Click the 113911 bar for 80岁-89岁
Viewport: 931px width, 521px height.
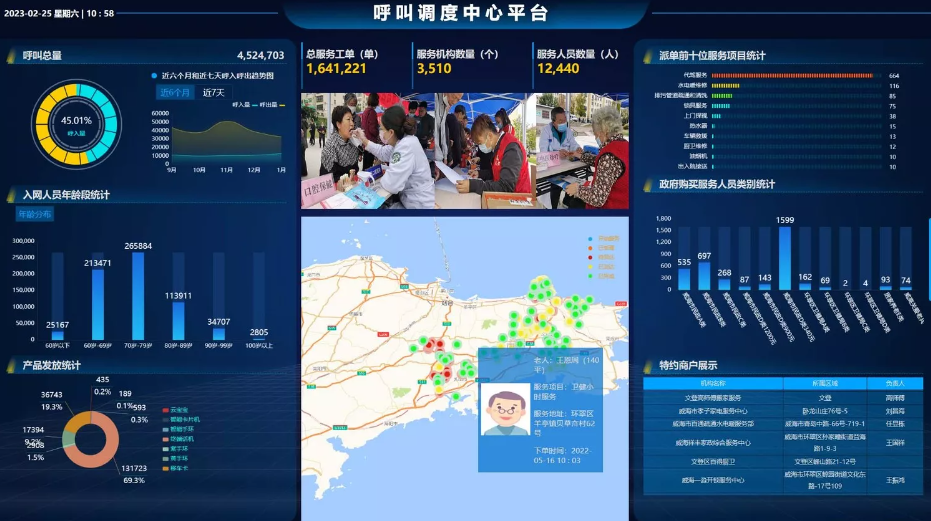(x=178, y=321)
